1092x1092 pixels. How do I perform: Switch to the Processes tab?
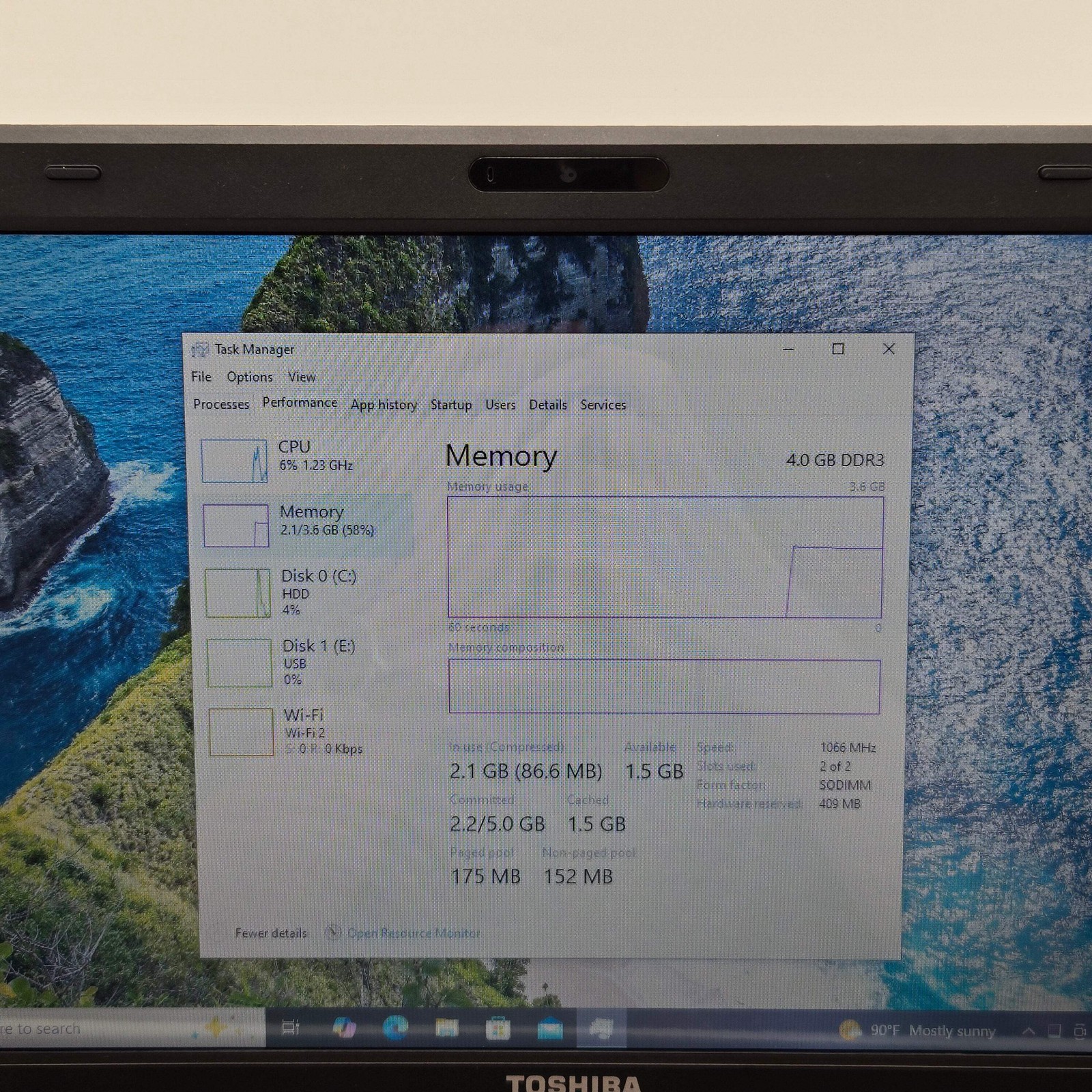pos(221,404)
